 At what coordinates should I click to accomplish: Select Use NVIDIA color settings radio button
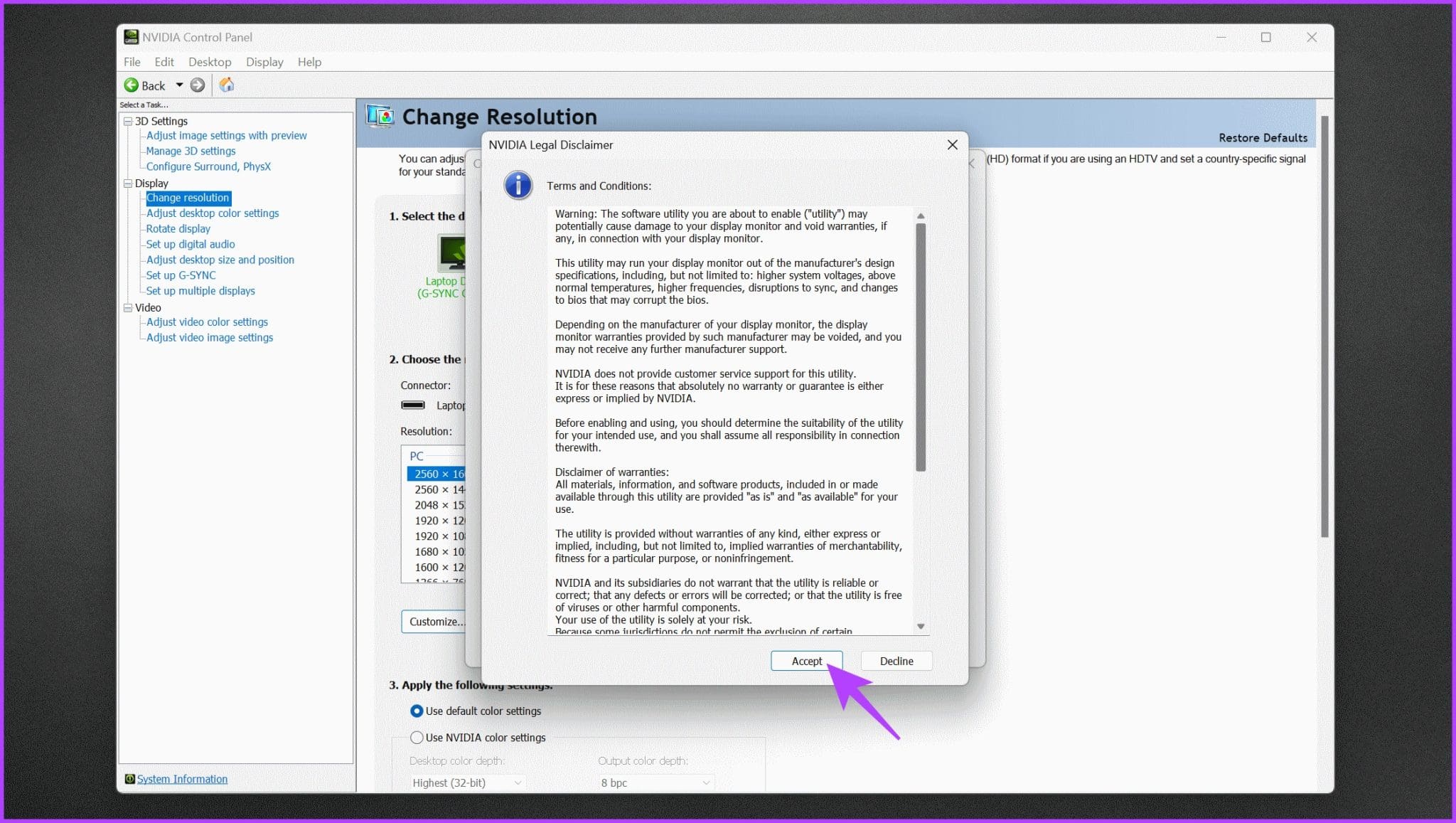coord(417,738)
